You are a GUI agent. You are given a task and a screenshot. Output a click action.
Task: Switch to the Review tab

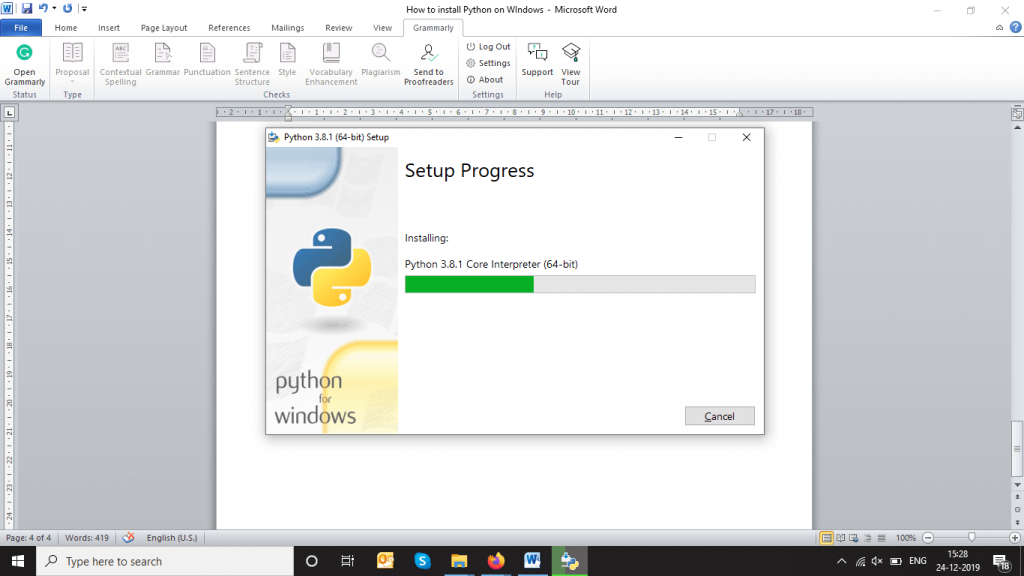338,28
